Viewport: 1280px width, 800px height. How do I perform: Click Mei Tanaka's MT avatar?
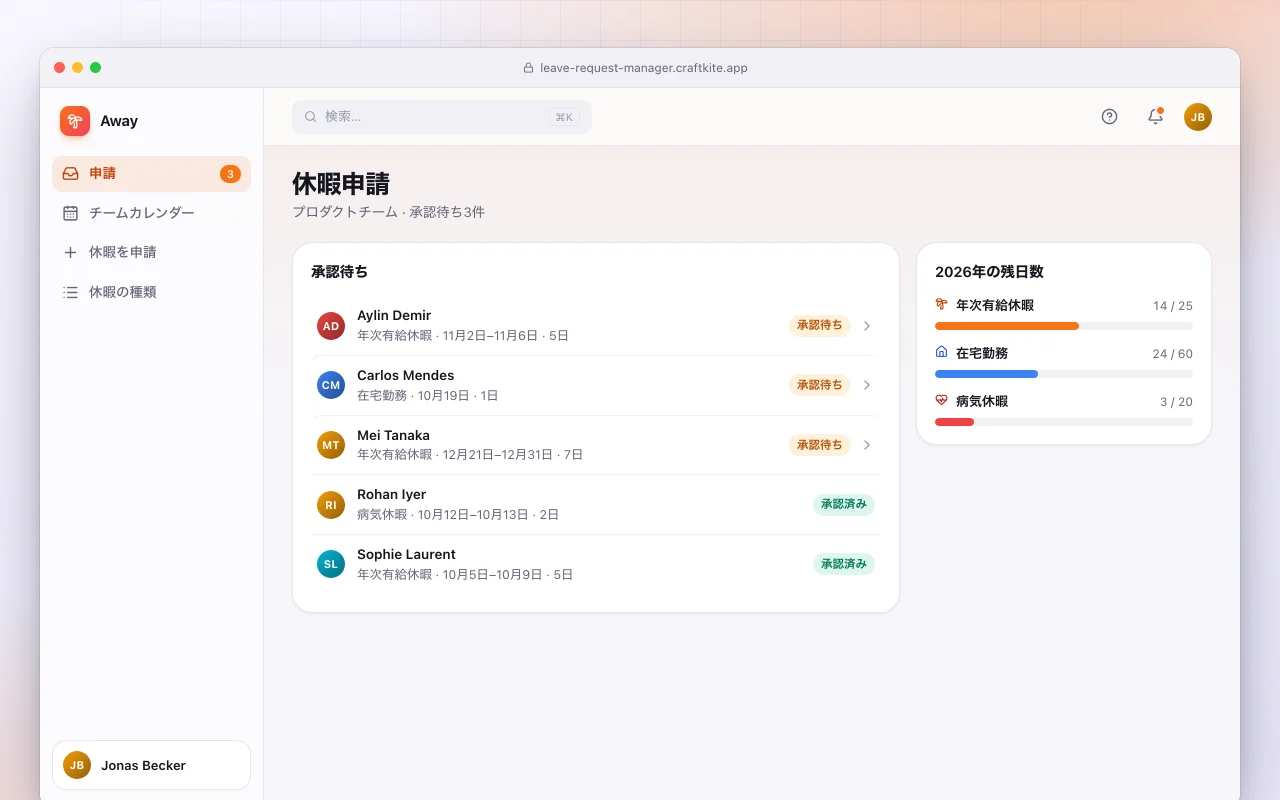[x=331, y=445]
